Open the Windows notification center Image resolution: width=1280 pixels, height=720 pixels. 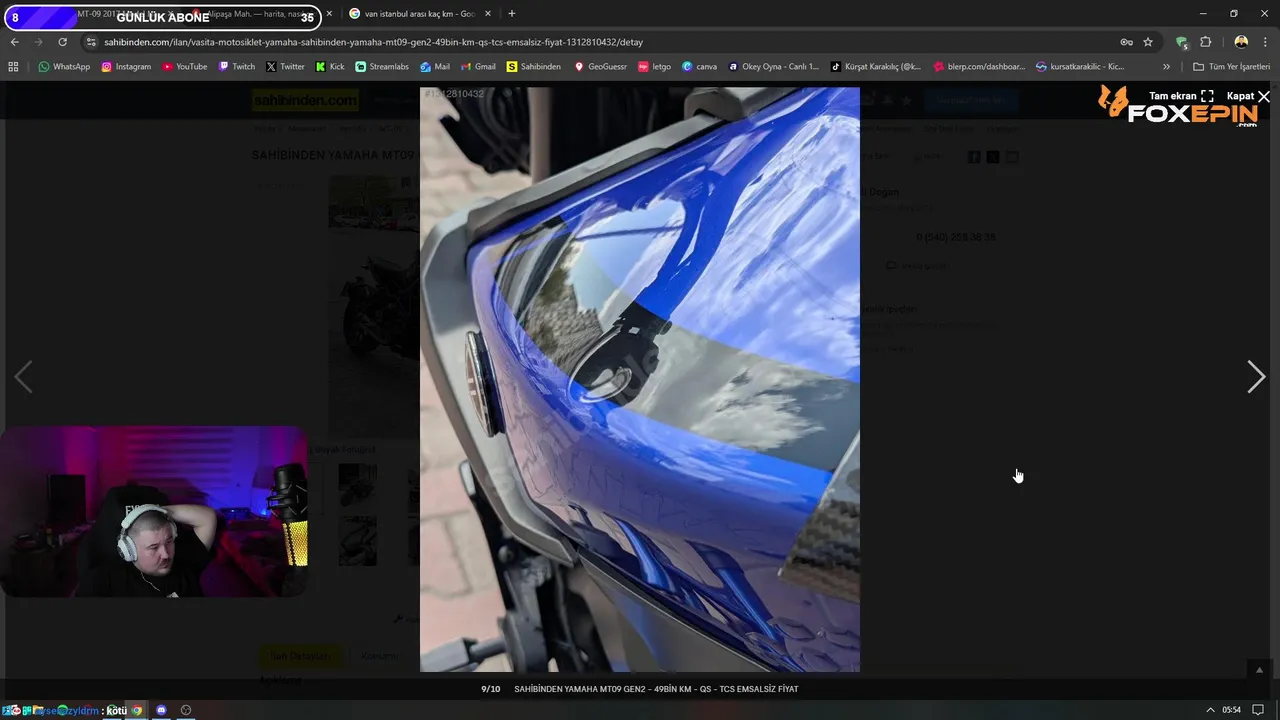pyautogui.click(x=1259, y=710)
